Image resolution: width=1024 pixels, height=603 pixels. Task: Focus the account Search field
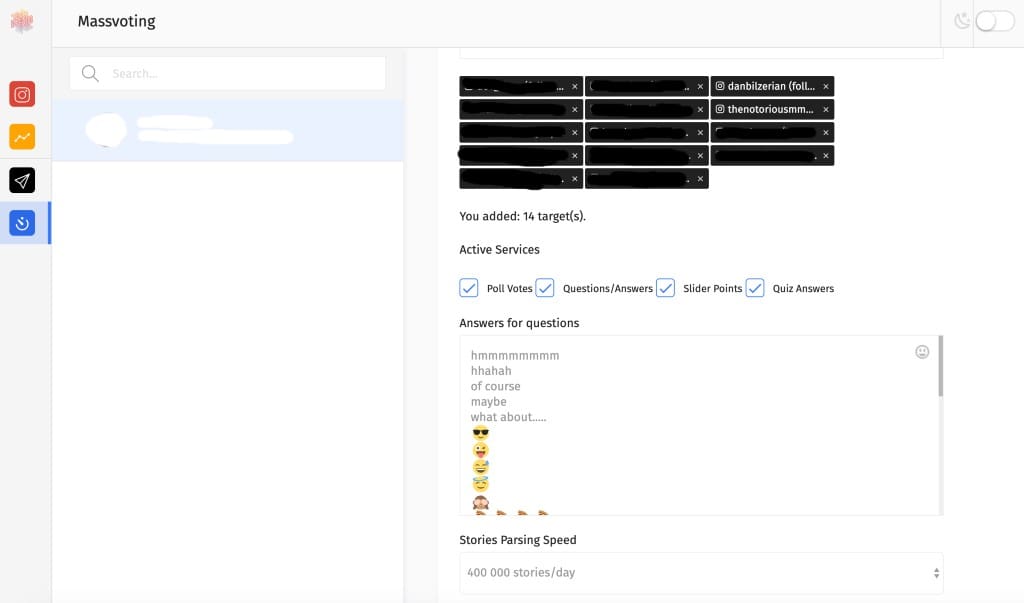point(227,73)
